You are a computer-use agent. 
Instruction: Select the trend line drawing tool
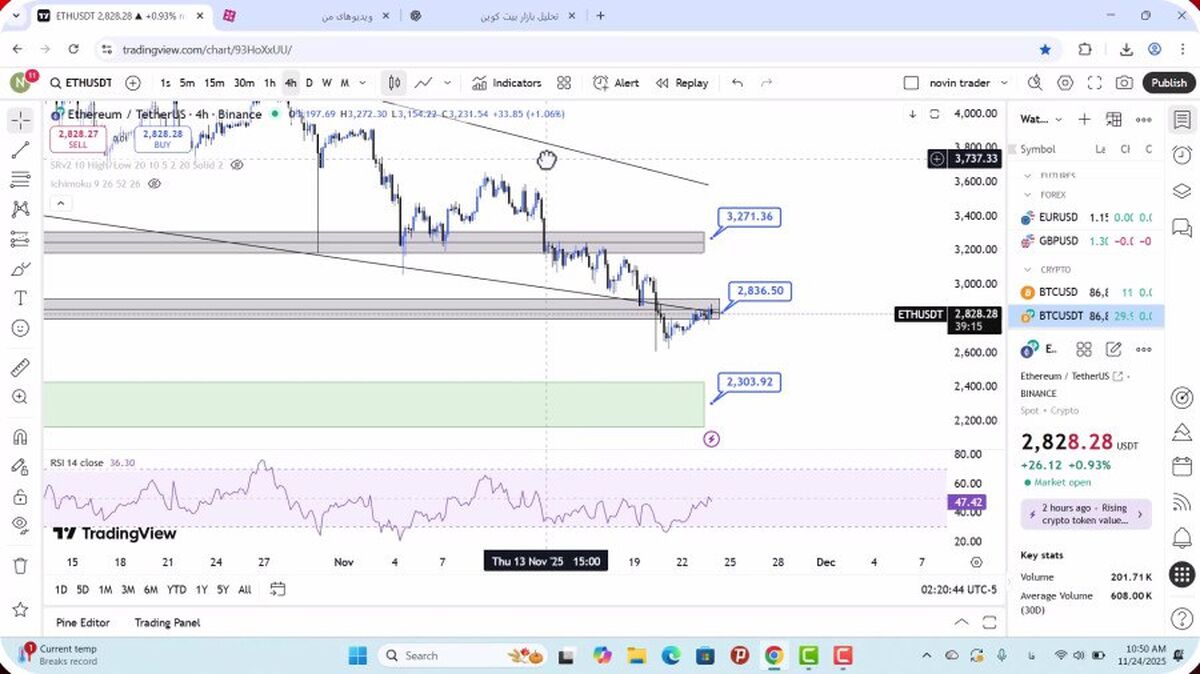point(20,150)
